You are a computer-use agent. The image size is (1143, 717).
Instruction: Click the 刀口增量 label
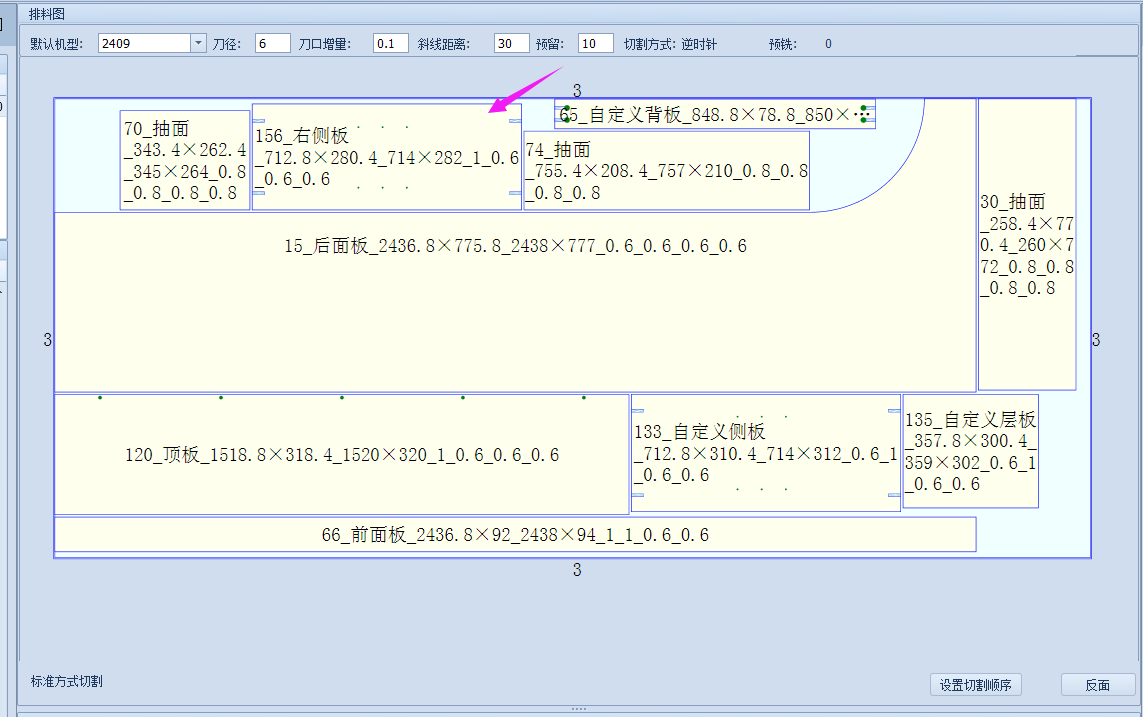coord(324,44)
